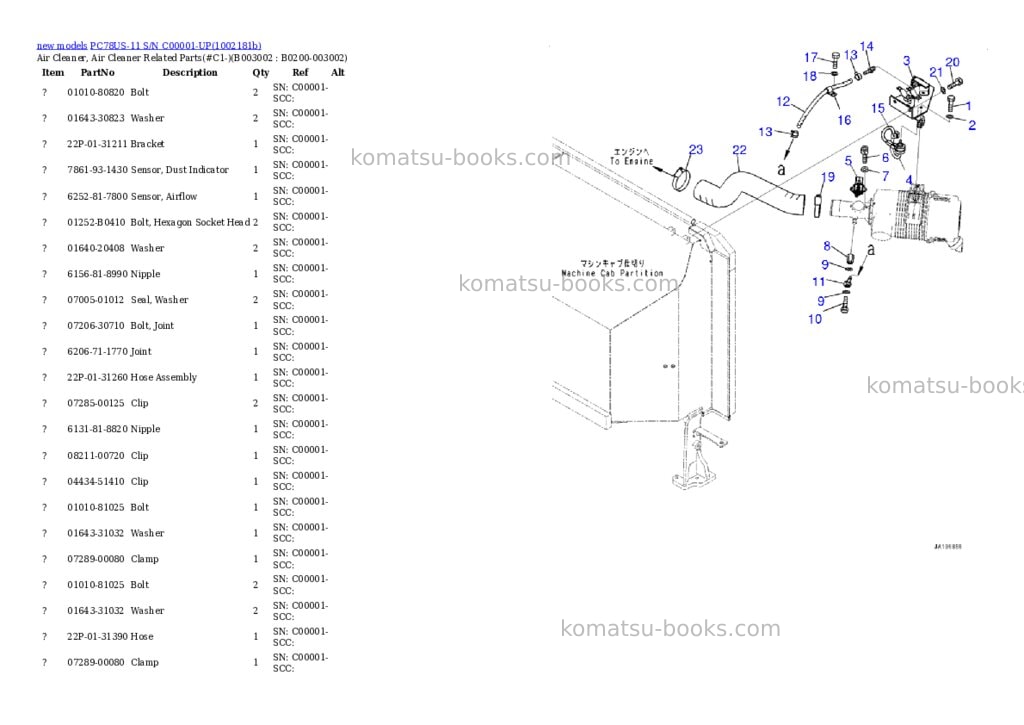Select 7861-93-1430 Sensor, Dust Indicator
This screenshot has width=1024, height=725.
[x=148, y=170]
